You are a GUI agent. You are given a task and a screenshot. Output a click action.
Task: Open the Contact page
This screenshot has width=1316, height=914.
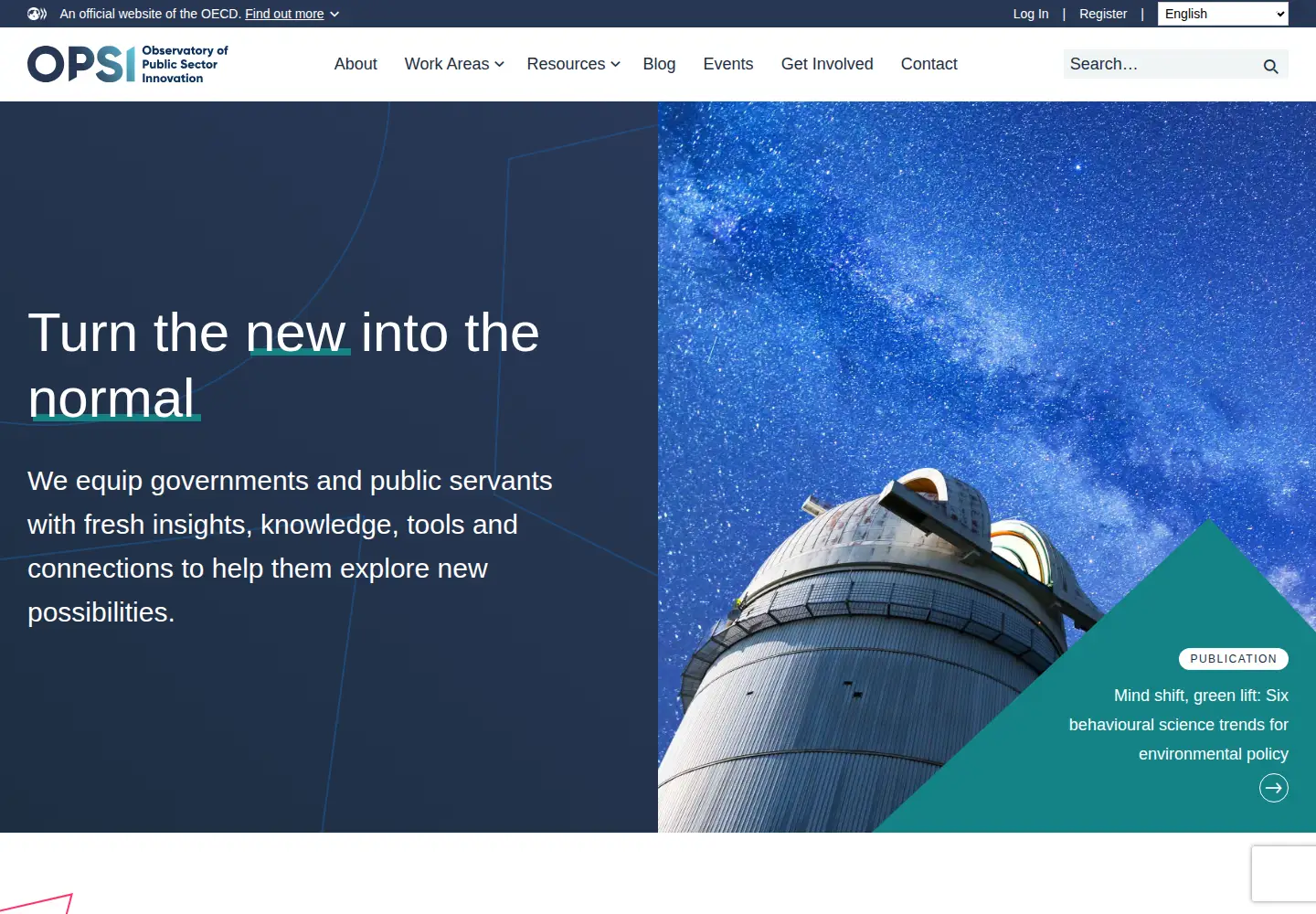point(929,64)
